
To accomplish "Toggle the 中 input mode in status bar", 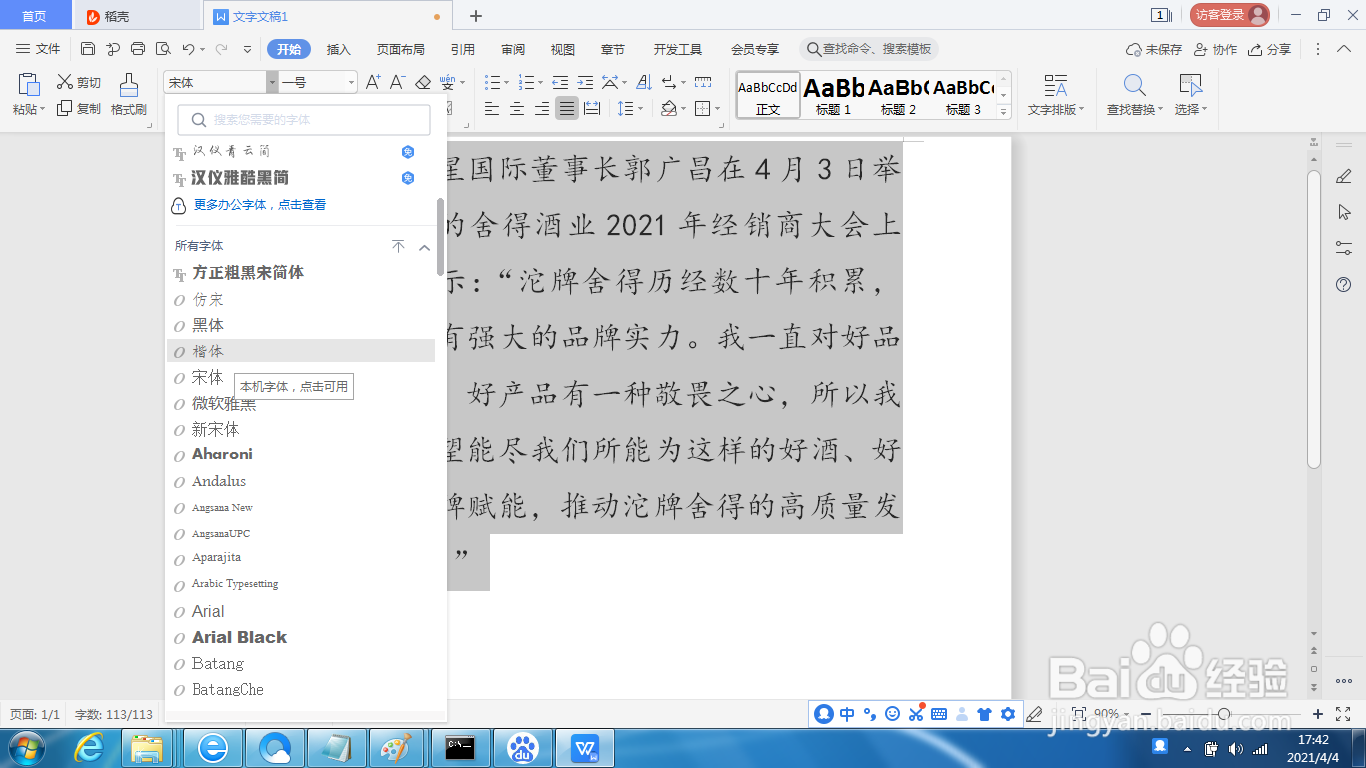I will click(x=847, y=714).
